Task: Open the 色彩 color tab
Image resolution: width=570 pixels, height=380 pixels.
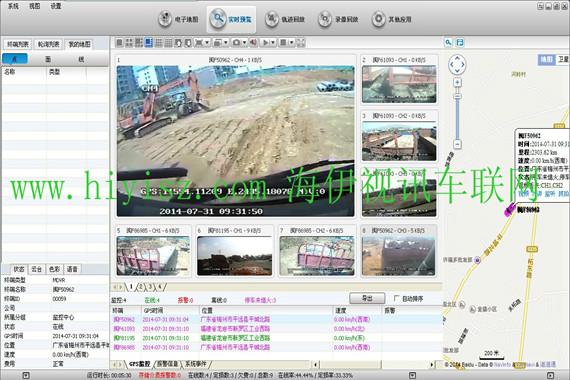Action: point(54,269)
